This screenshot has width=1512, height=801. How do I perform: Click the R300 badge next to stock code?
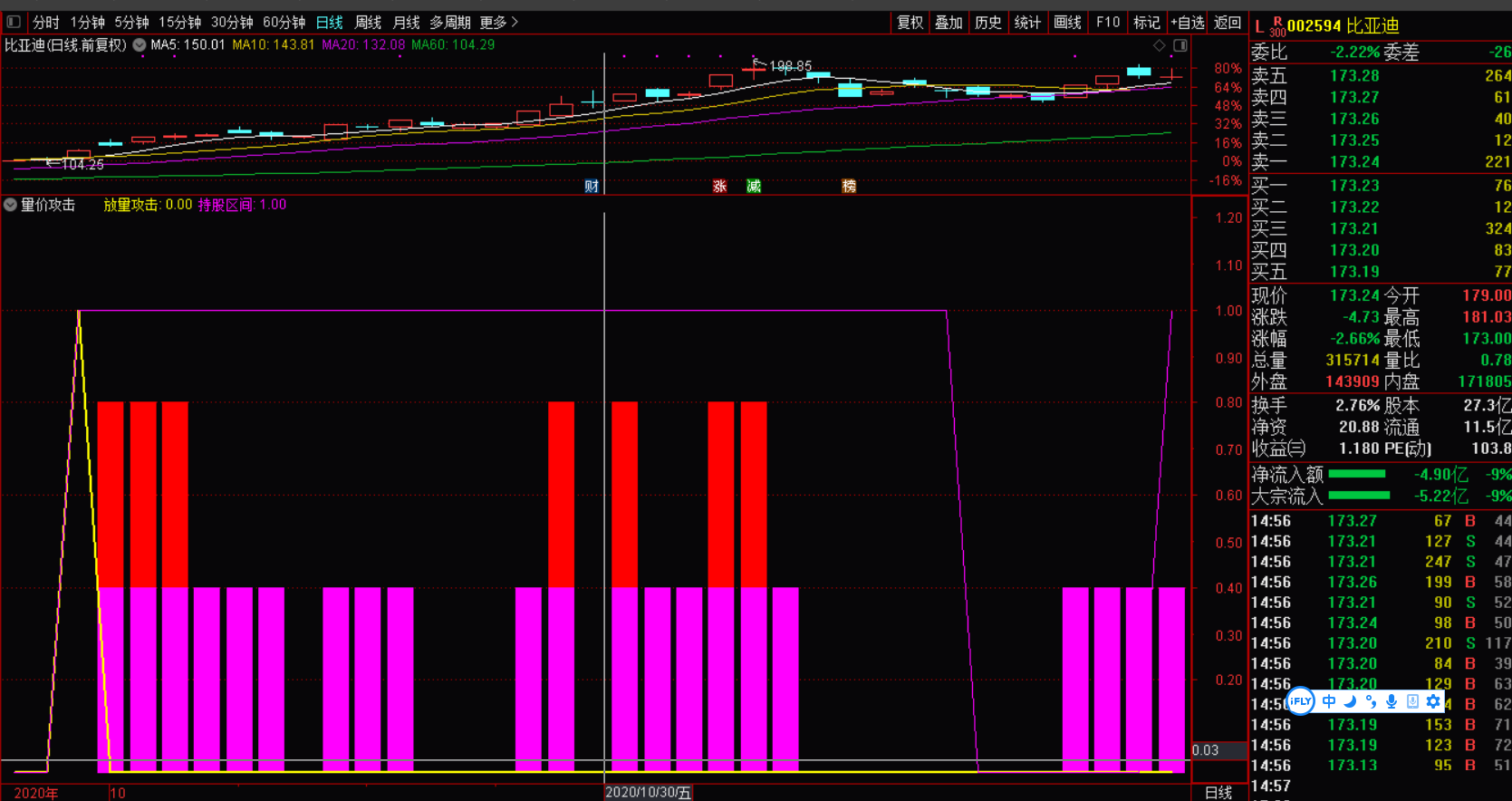[1277, 26]
